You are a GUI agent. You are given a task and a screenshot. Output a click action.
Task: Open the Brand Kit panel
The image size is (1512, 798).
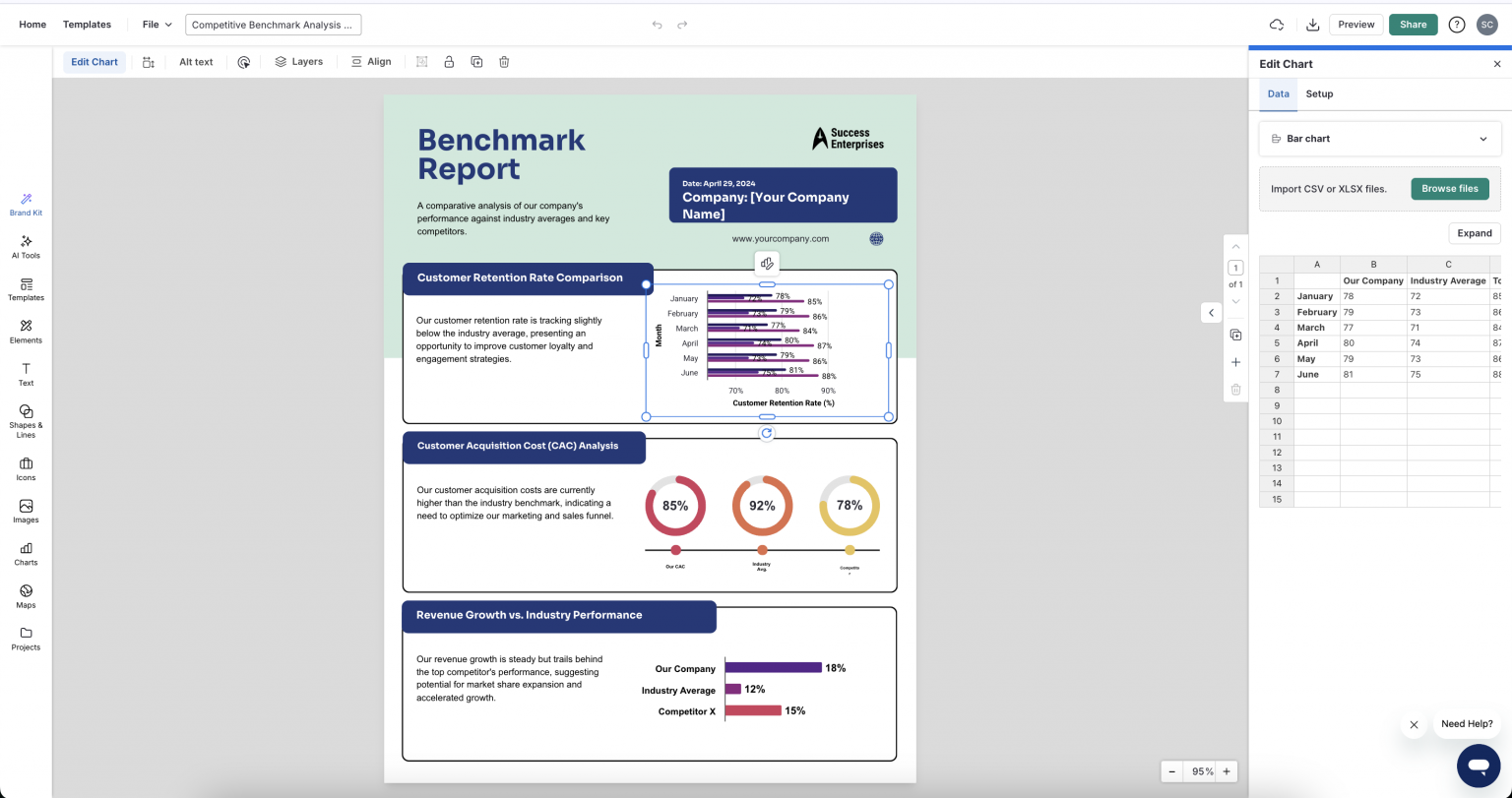tap(25, 202)
